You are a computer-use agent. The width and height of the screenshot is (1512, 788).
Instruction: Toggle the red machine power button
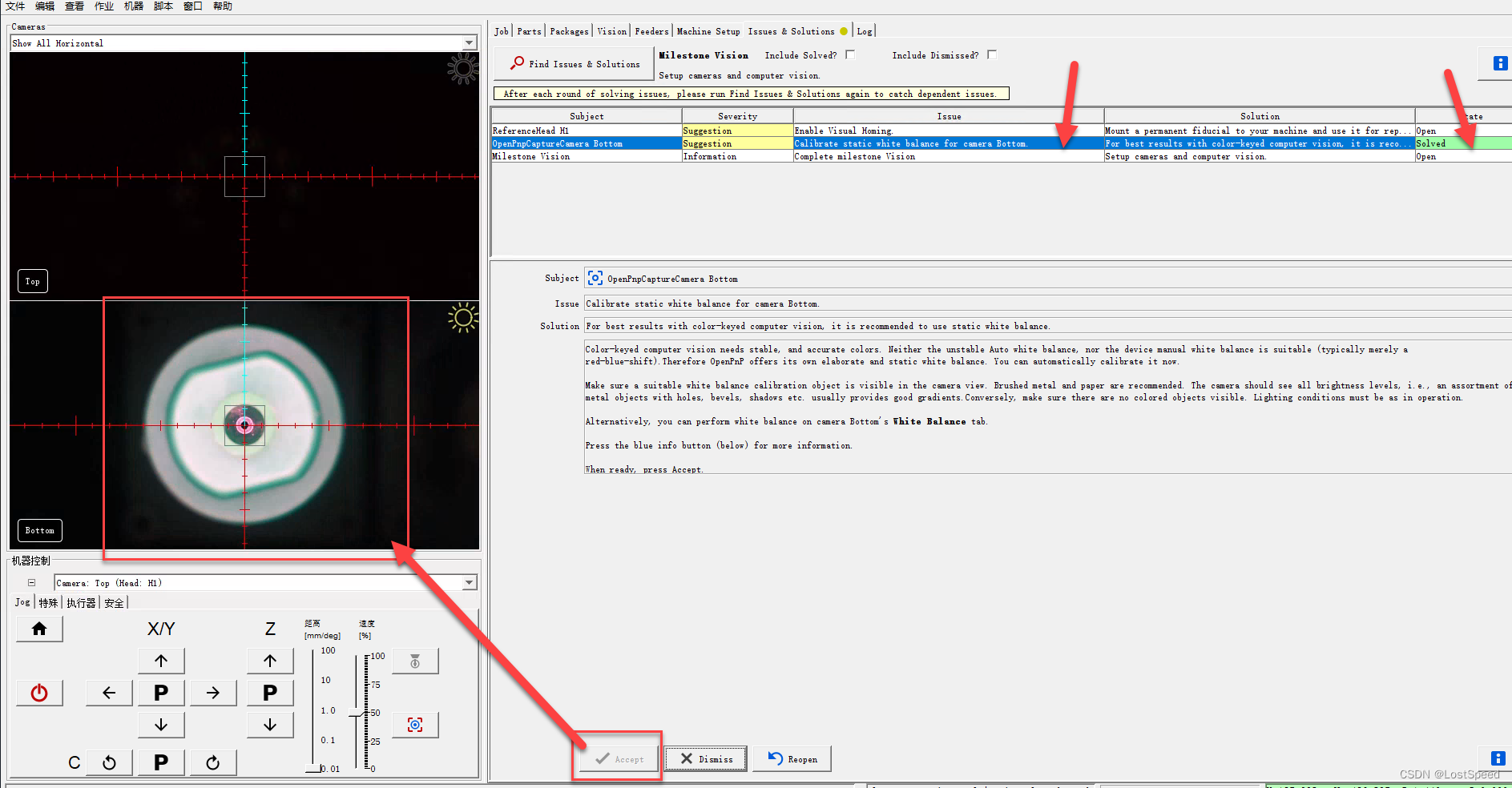39,693
